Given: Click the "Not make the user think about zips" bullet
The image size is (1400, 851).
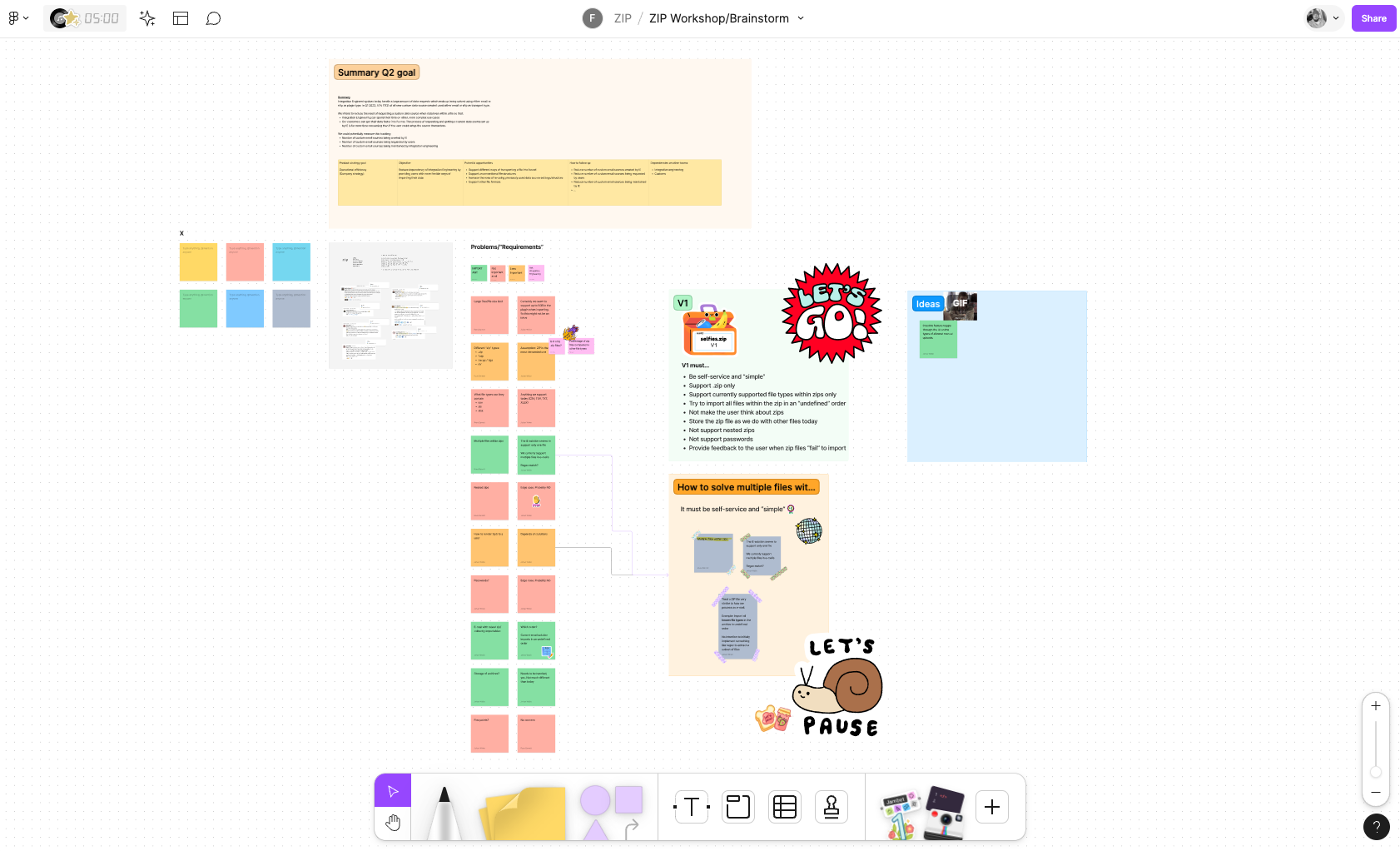Looking at the screenshot, I should pyautogui.click(x=736, y=412).
